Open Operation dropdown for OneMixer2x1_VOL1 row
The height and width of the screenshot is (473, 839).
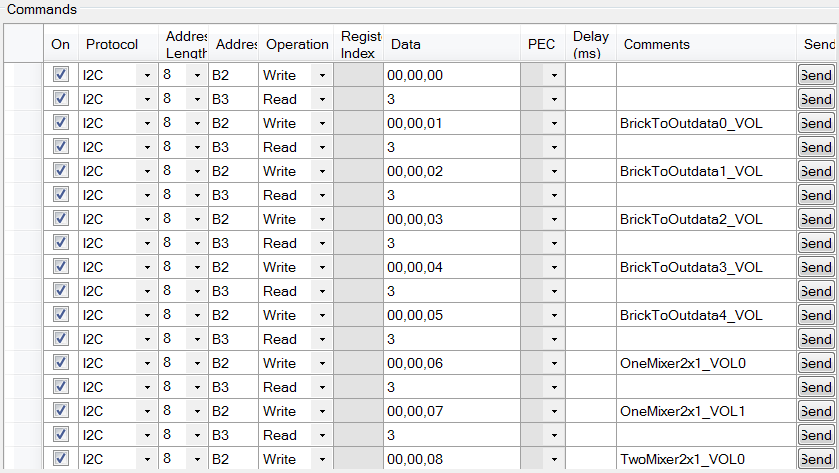(x=322, y=411)
